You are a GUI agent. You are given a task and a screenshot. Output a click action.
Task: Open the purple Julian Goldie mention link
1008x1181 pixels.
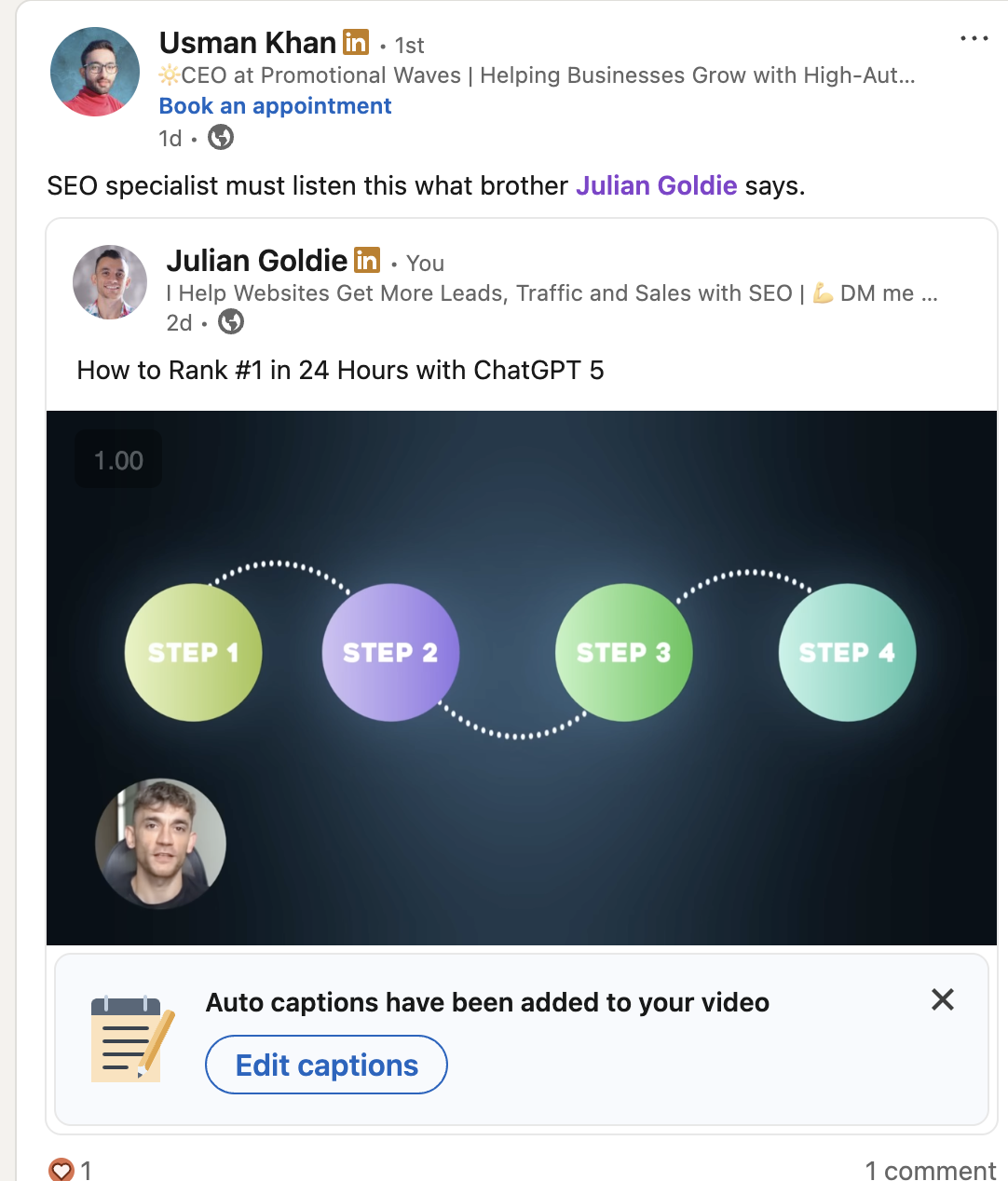tap(656, 185)
